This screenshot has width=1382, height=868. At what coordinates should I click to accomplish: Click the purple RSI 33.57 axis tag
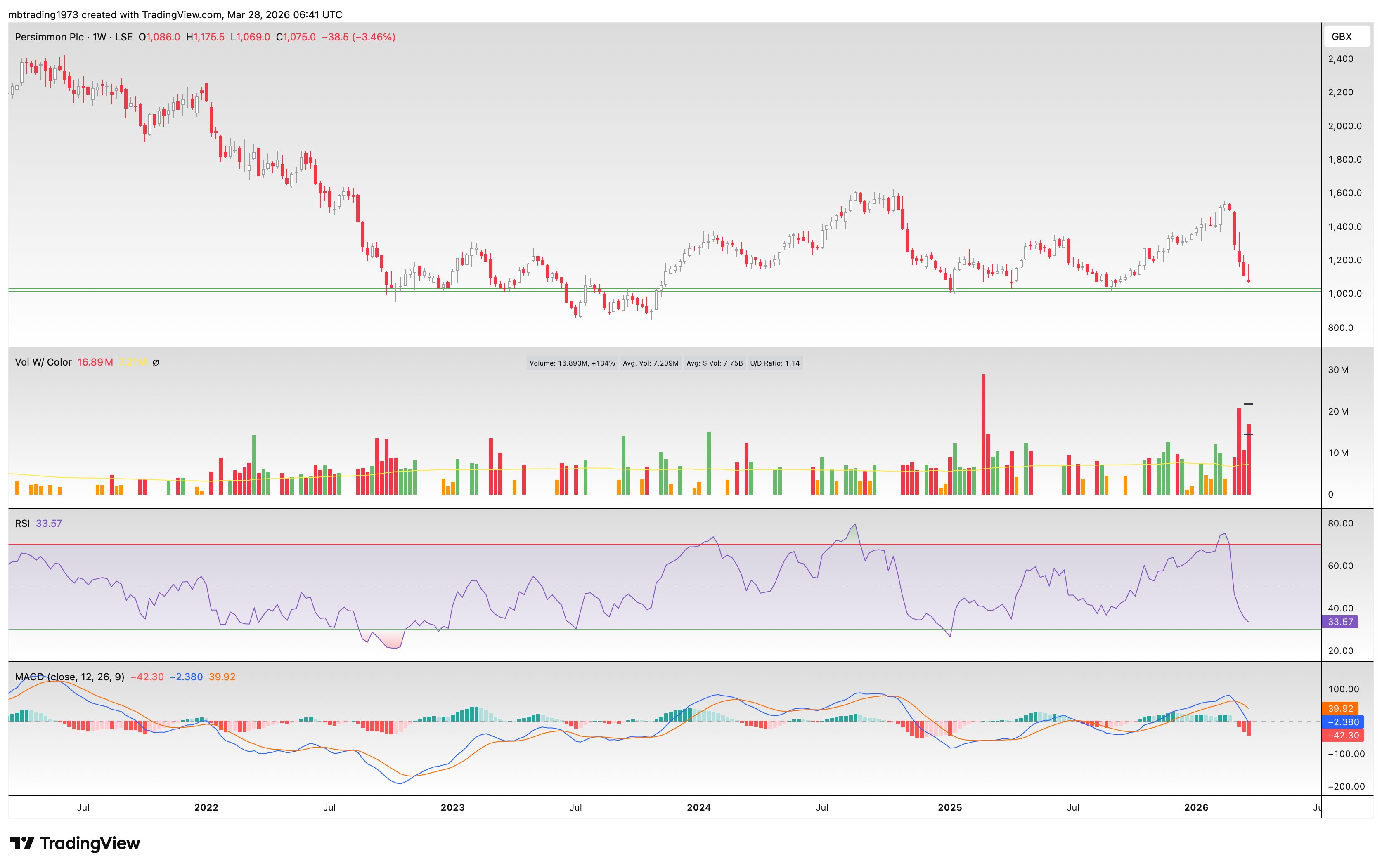click(1340, 622)
